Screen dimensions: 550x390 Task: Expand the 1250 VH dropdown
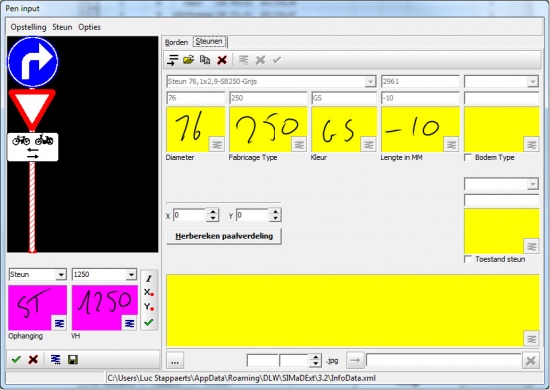(x=131, y=275)
